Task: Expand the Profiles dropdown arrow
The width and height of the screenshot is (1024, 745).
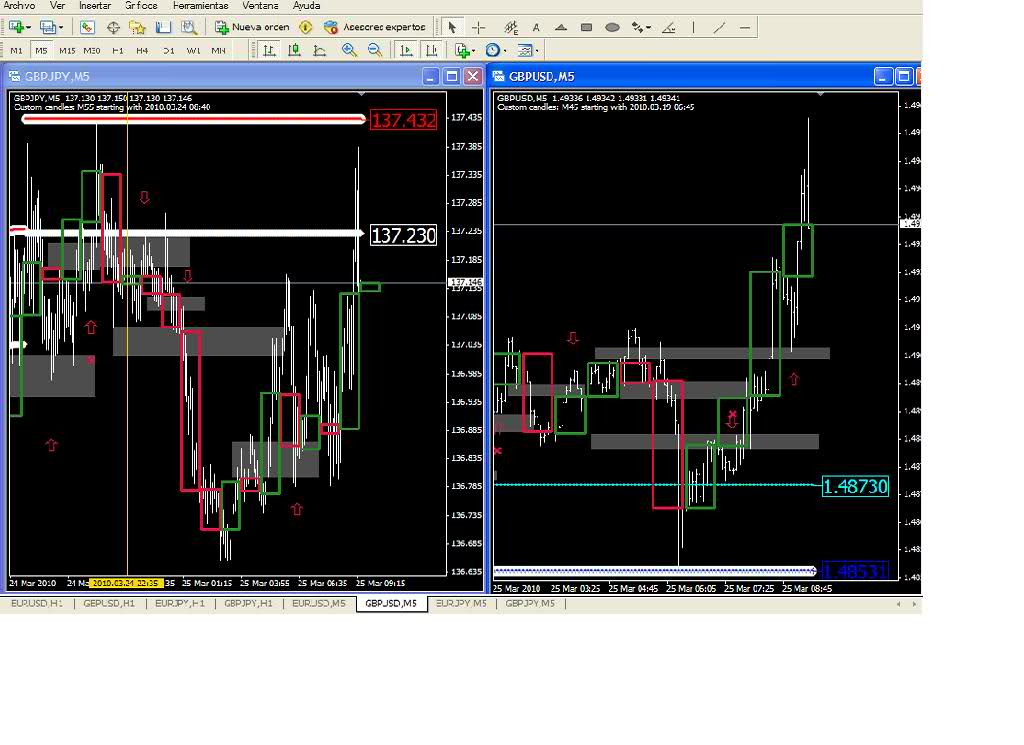Action: tap(61, 27)
